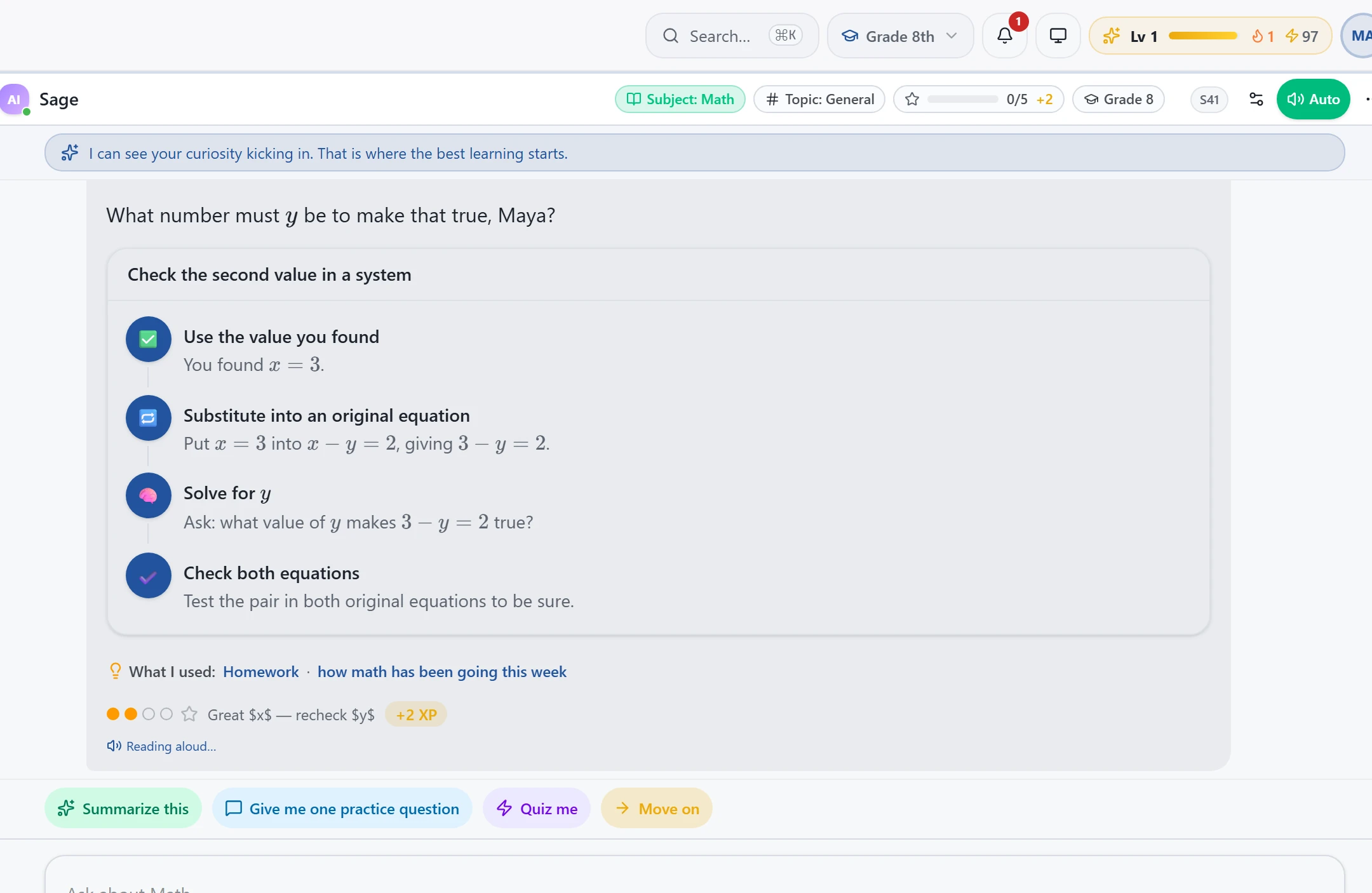
Task: Click the energy bolt 97 counter
Action: (1301, 36)
